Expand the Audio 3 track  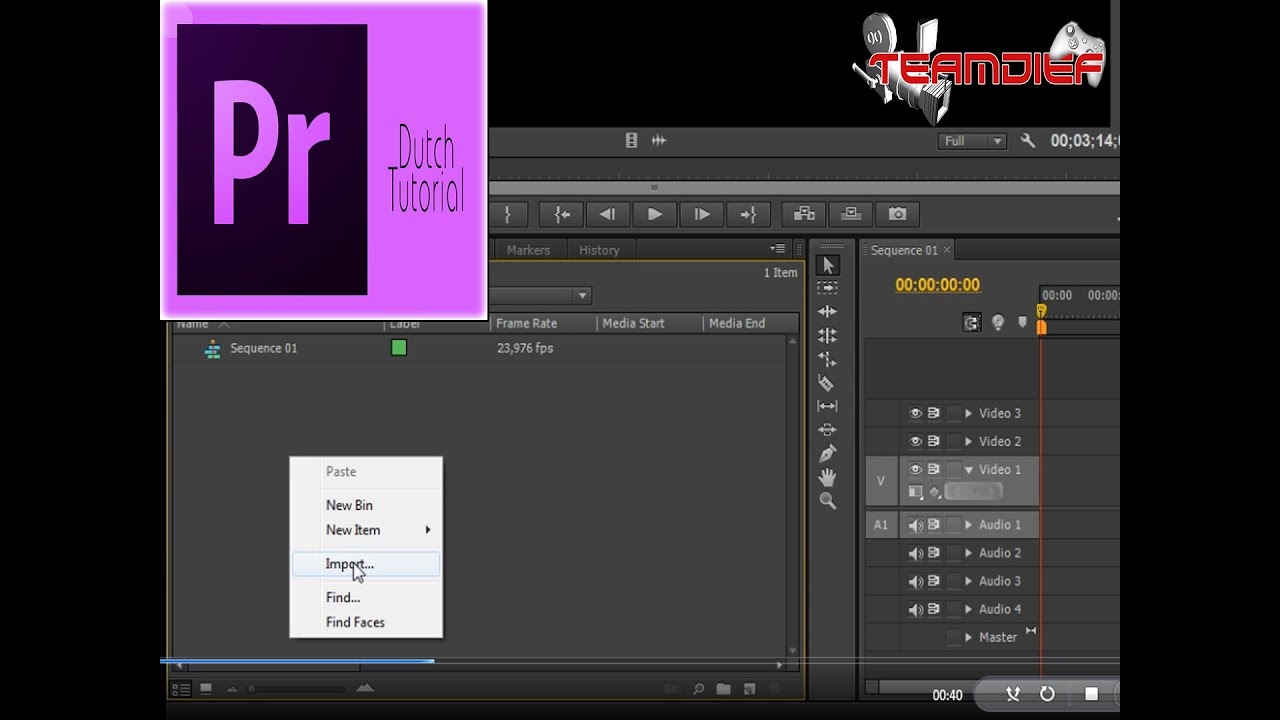point(968,581)
